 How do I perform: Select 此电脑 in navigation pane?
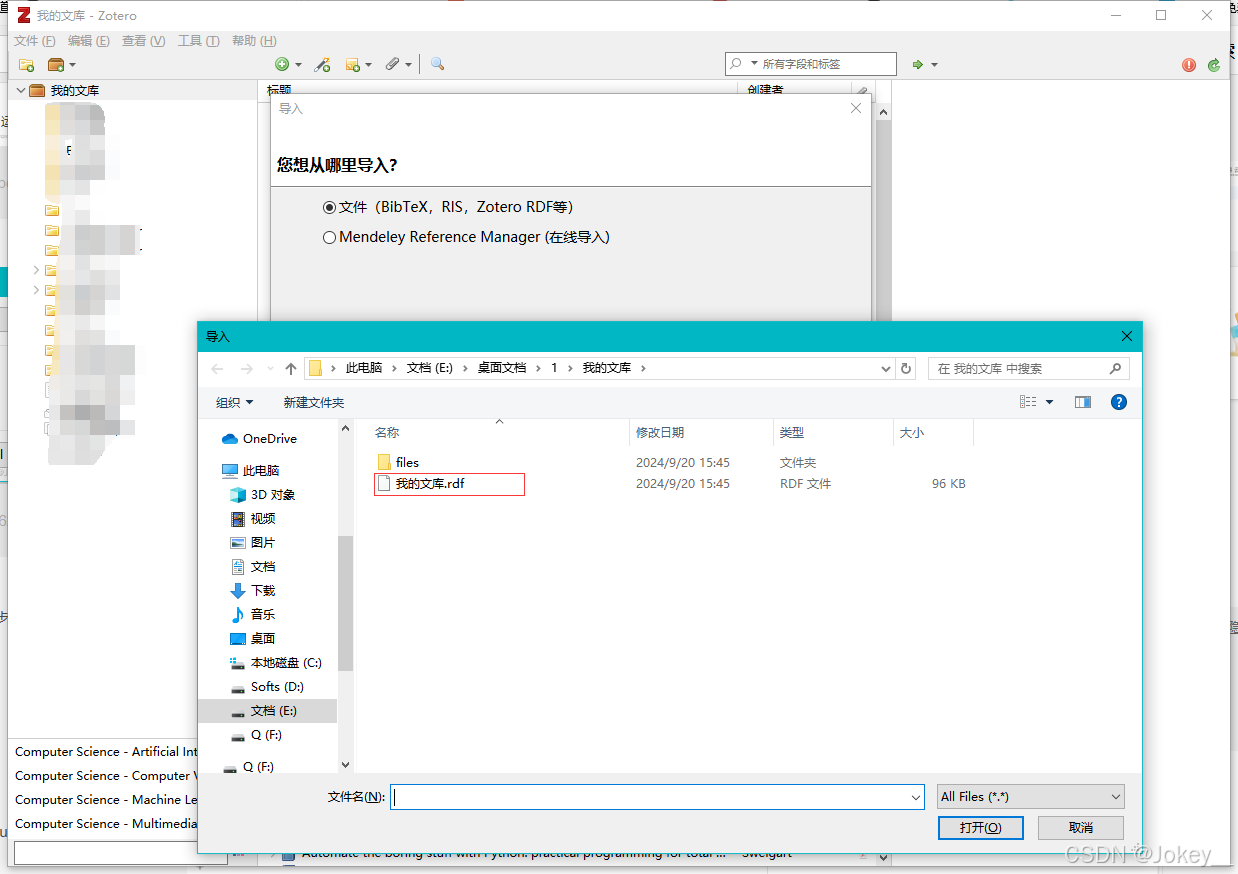click(251, 471)
